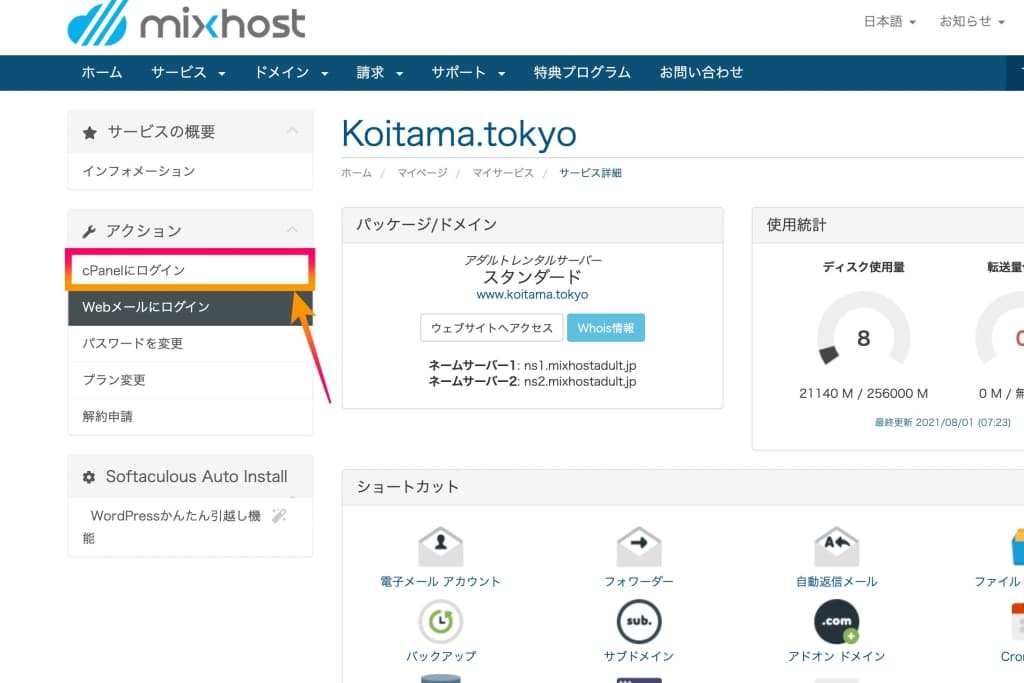The image size is (1024, 683).
Task: Click the Forwarders envelope icon
Action: pyautogui.click(x=638, y=545)
